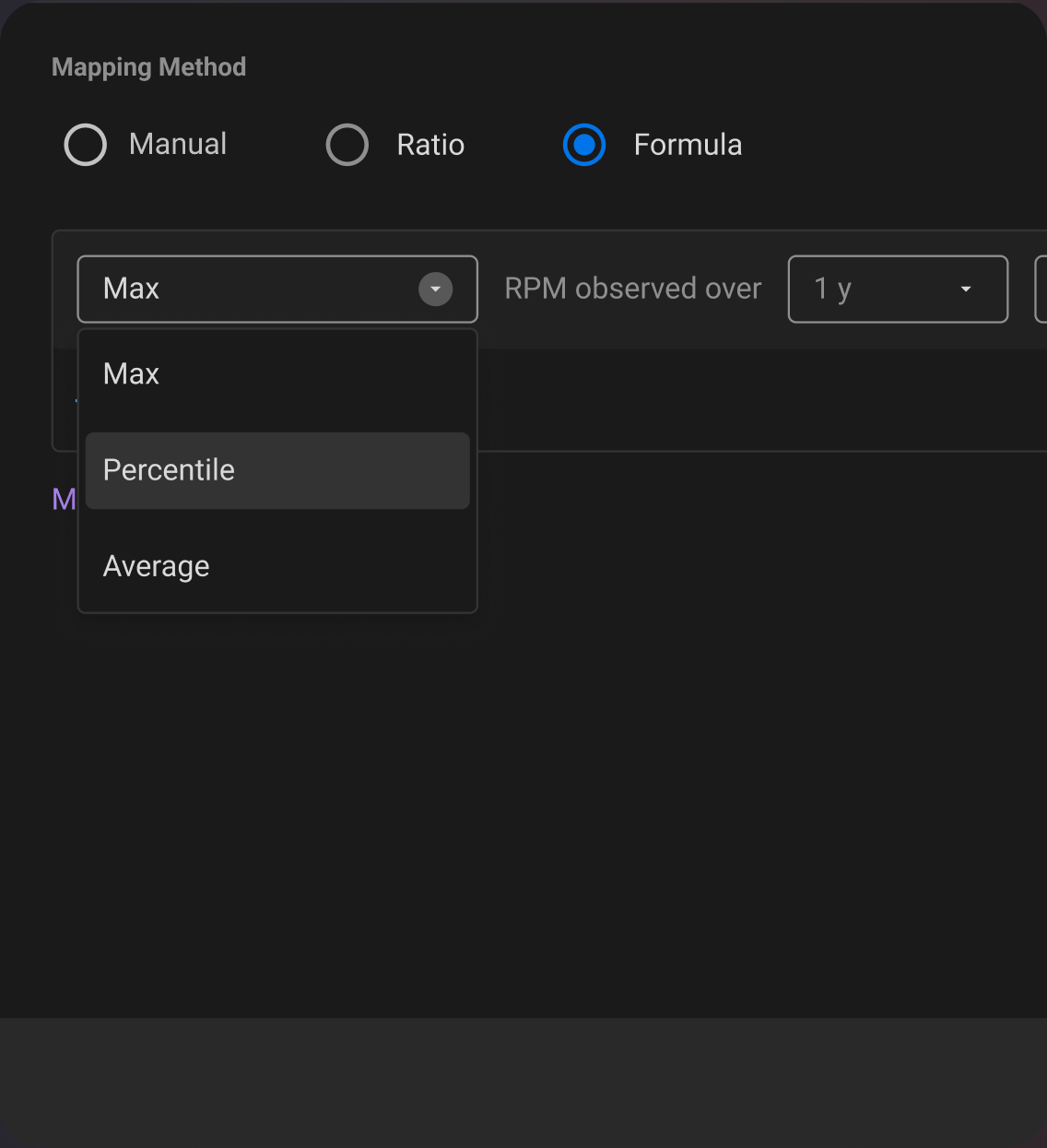Click the Formula radio's filled blue circle
This screenshot has height=1148, width=1047.
(x=583, y=145)
